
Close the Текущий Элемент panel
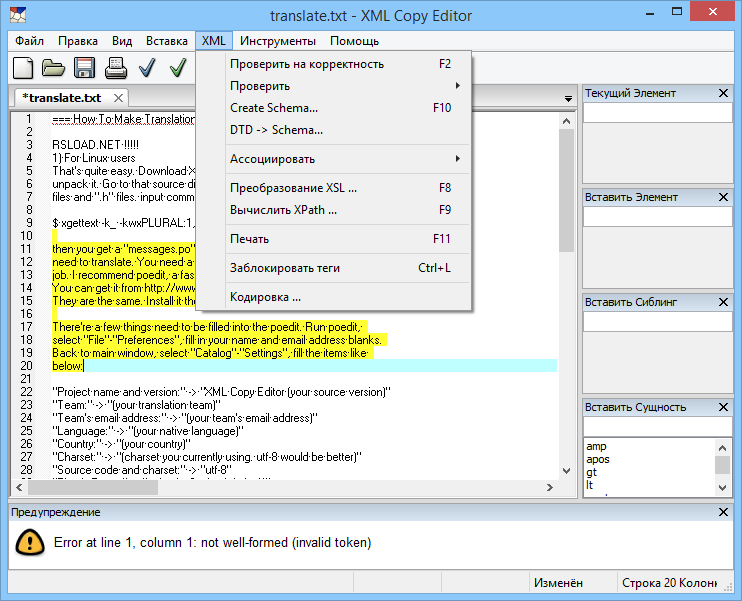723,93
